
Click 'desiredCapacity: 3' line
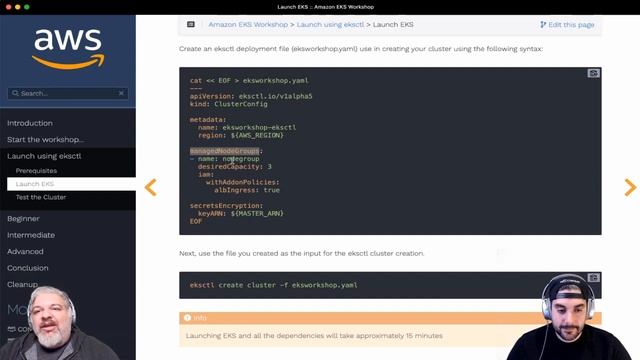pyautogui.click(x=235, y=167)
